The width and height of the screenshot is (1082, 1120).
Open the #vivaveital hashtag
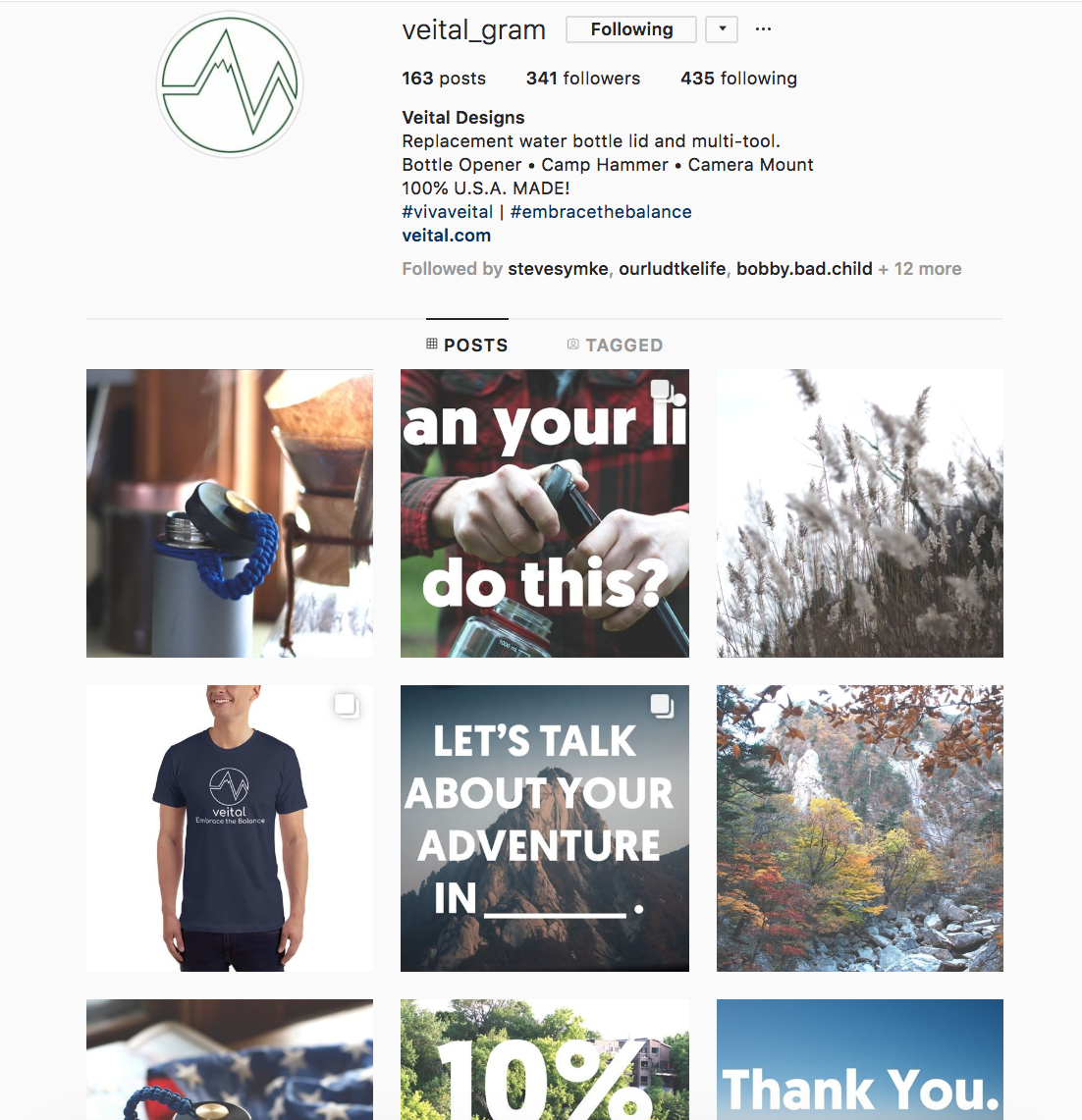coord(448,211)
